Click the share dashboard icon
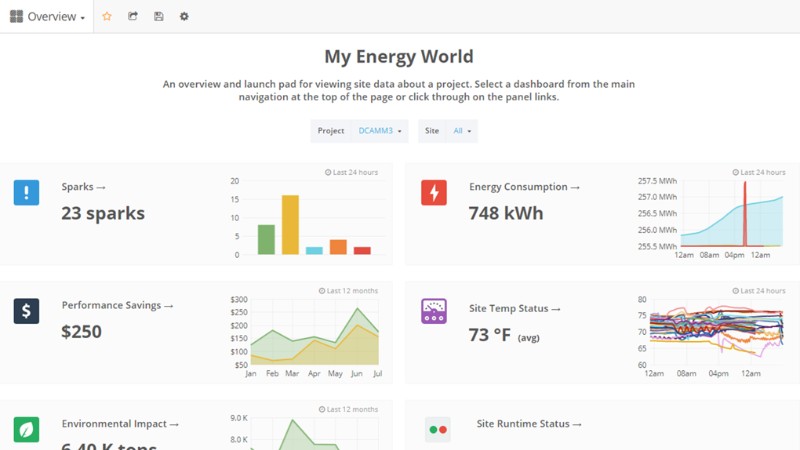 [133, 16]
